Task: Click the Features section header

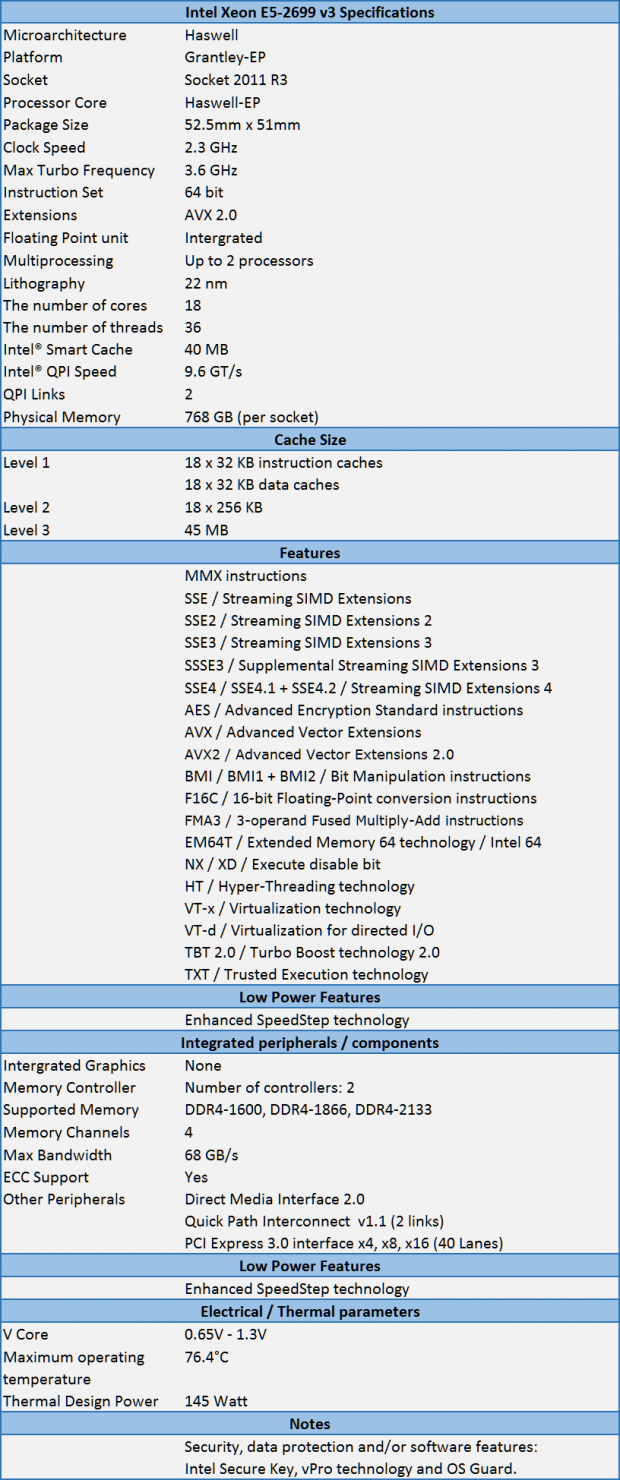Action: pyautogui.click(x=310, y=553)
